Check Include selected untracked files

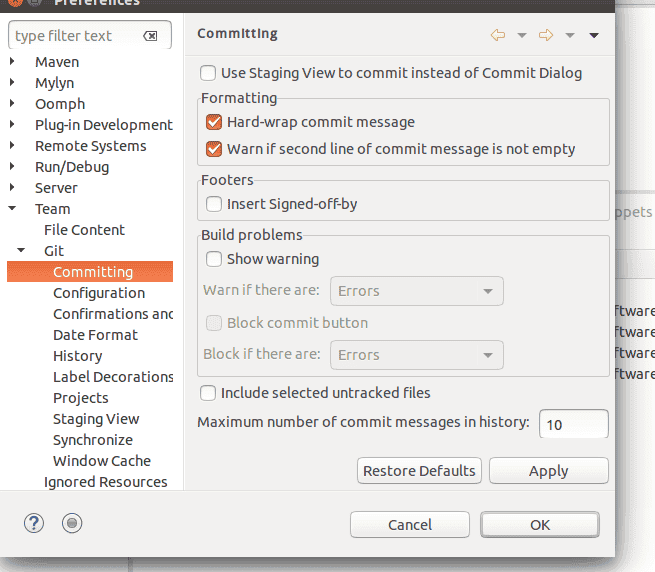pos(208,393)
